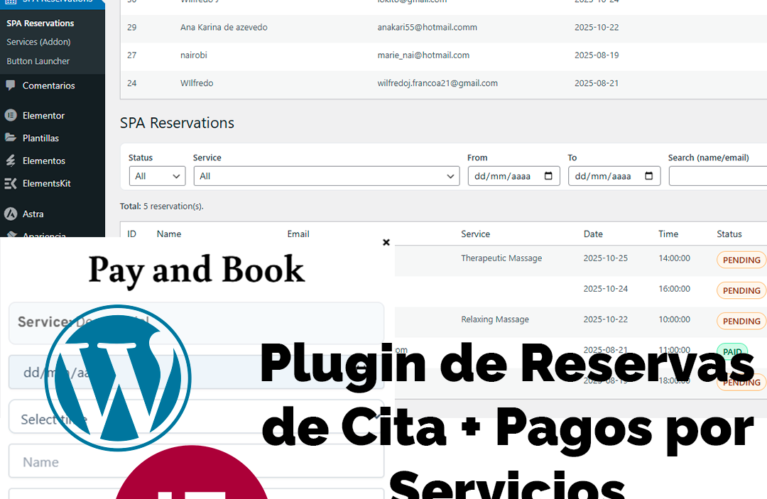Select the 'Relaxing Massage' service cell
Image resolution: width=767 pixels, height=499 pixels.
tap(495, 319)
